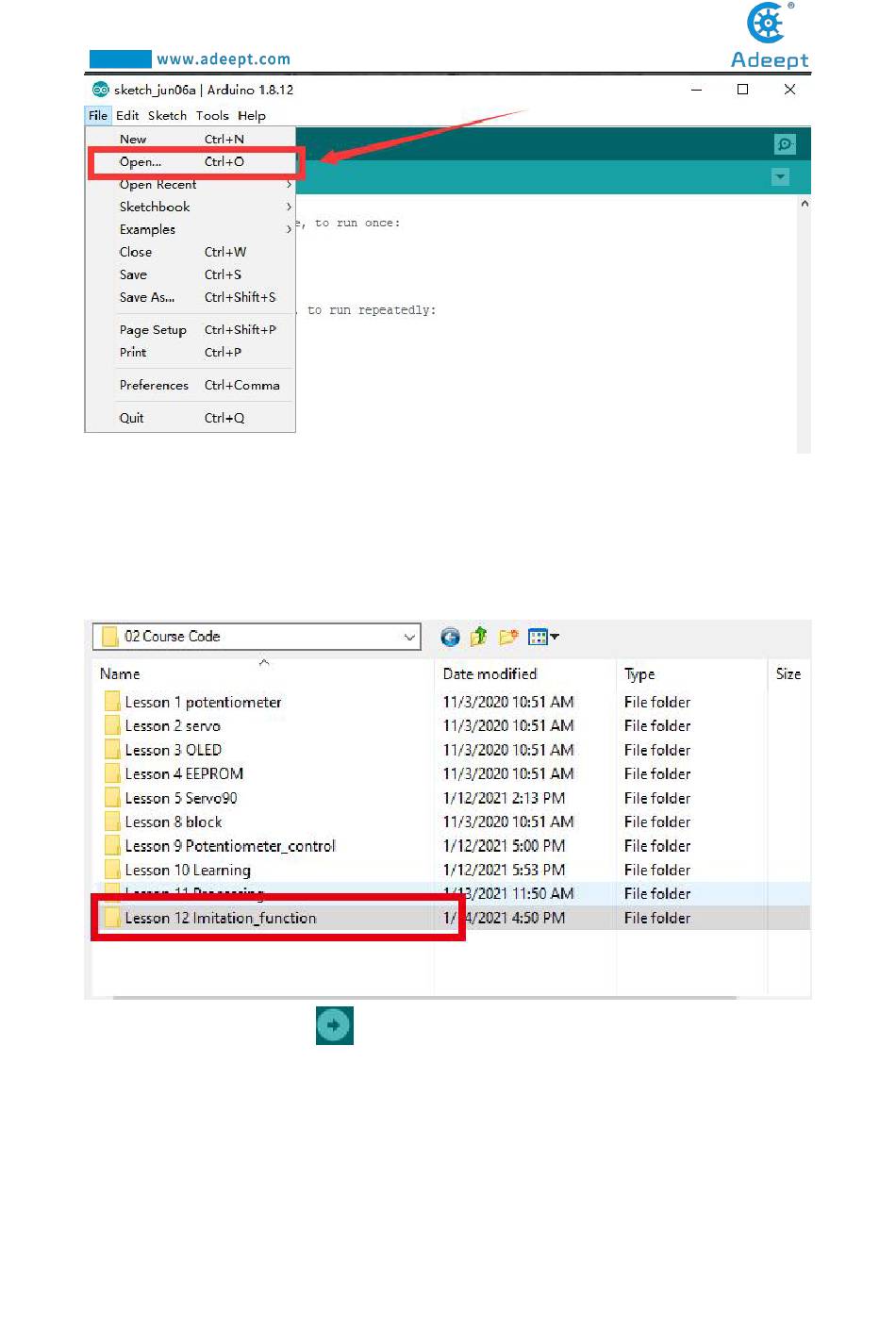Screen dimensions: 896x1328
Task: Maximize the Arduino window
Action: point(743,90)
